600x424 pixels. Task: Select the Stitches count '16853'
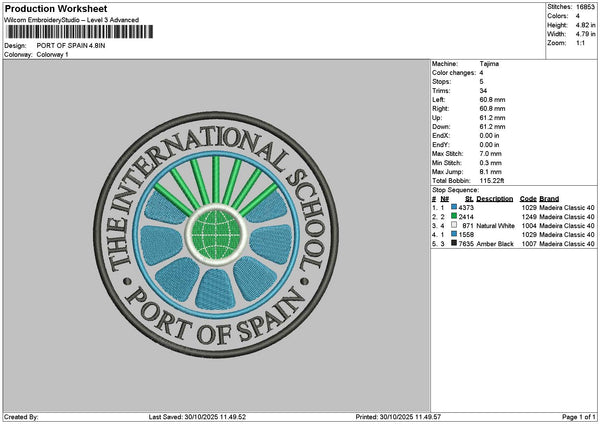pyautogui.click(x=585, y=7)
